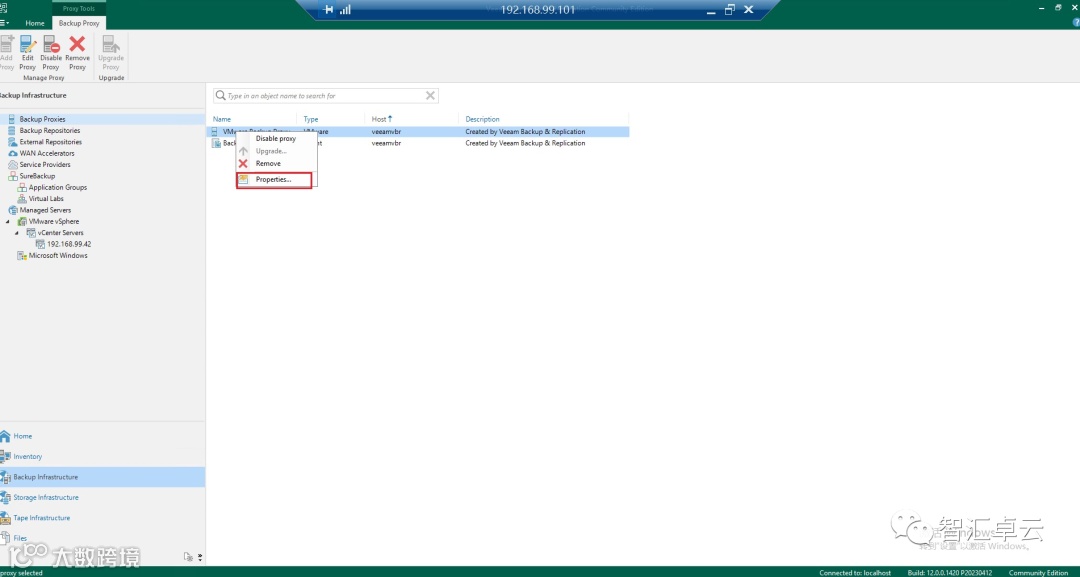Click the Edit Proxy ribbon button
Image resolution: width=1080 pixels, height=577 pixels.
[28, 53]
